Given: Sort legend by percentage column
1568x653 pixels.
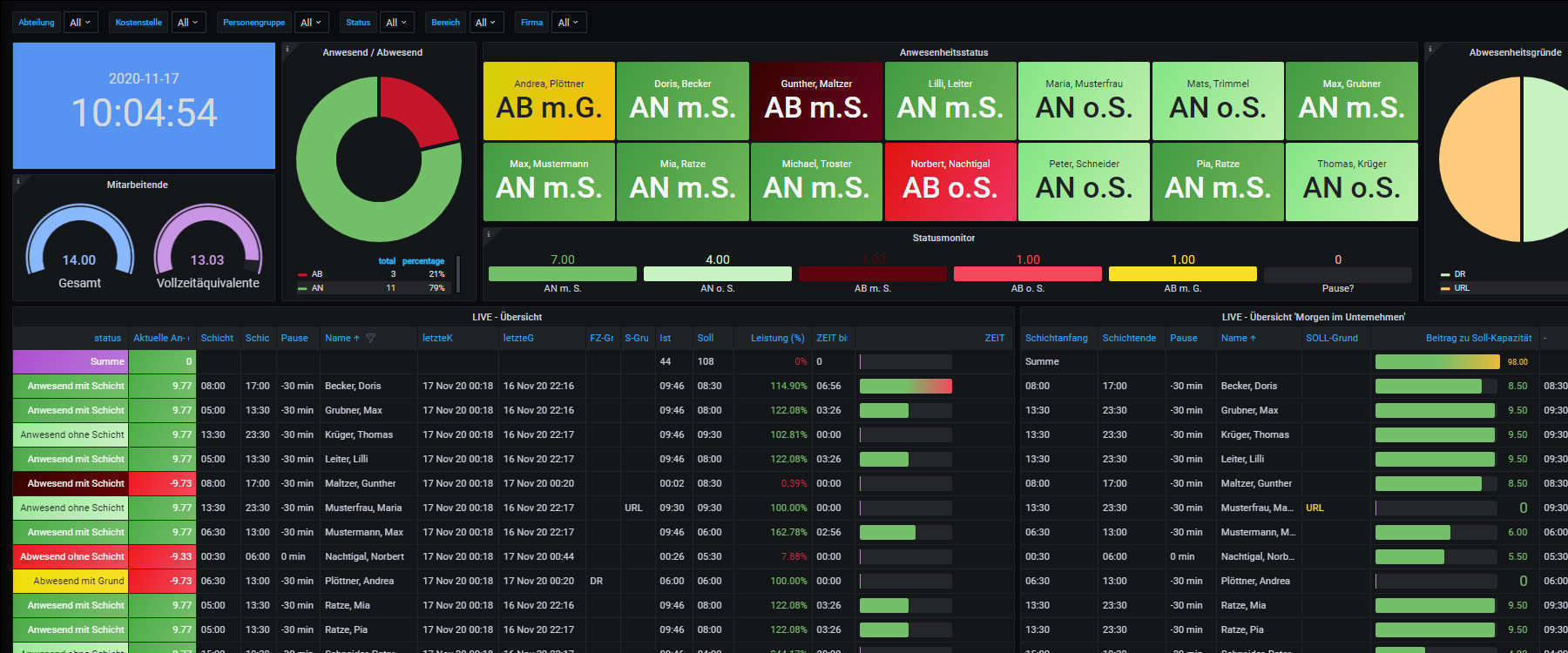Looking at the screenshot, I should (423, 260).
